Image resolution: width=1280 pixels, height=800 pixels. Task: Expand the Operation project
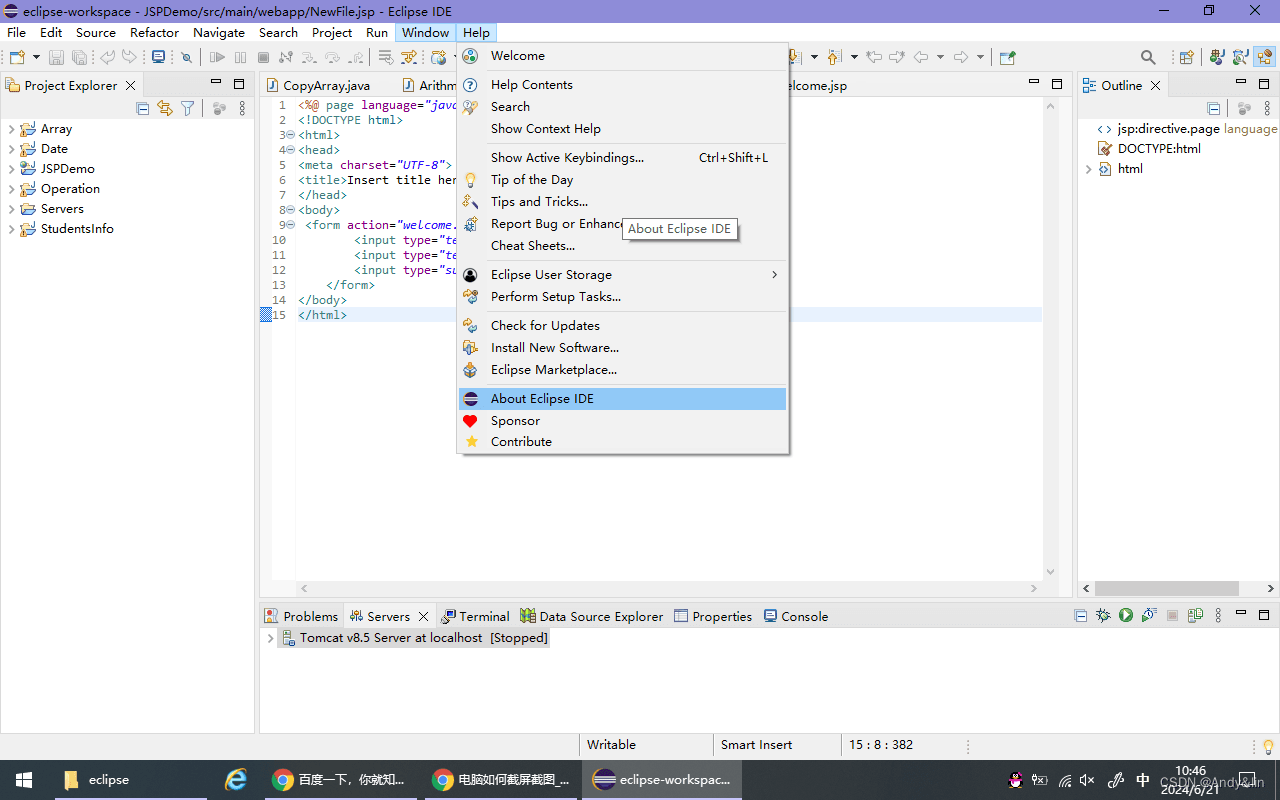(x=11, y=189)
